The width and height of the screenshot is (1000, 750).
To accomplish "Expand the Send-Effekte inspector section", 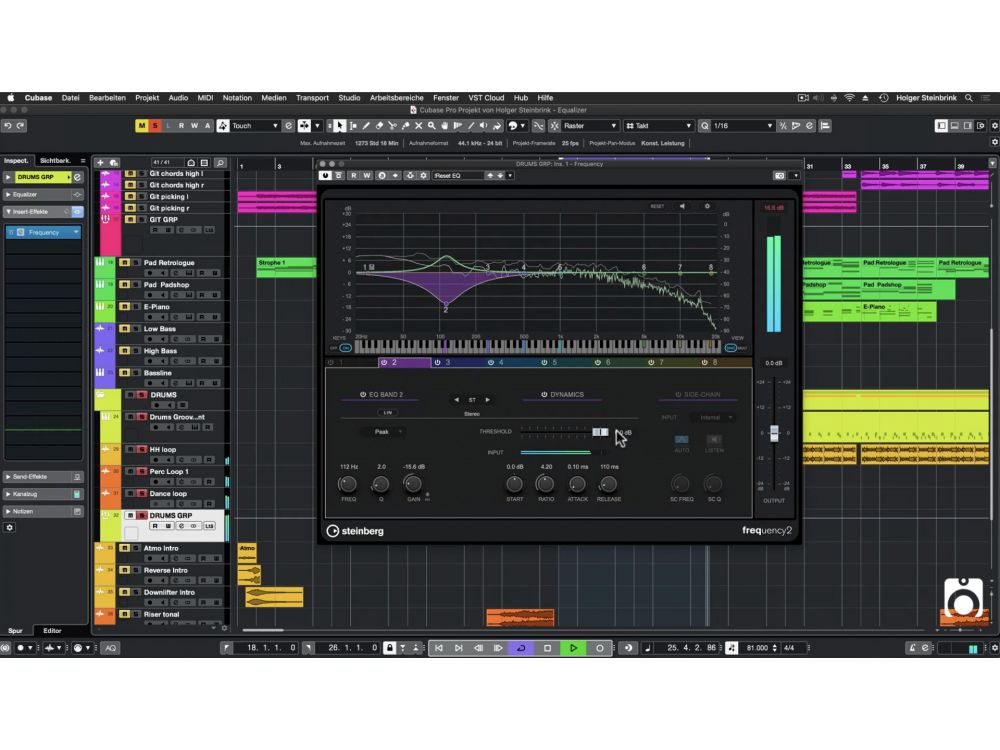I will (x=43, y=477).
